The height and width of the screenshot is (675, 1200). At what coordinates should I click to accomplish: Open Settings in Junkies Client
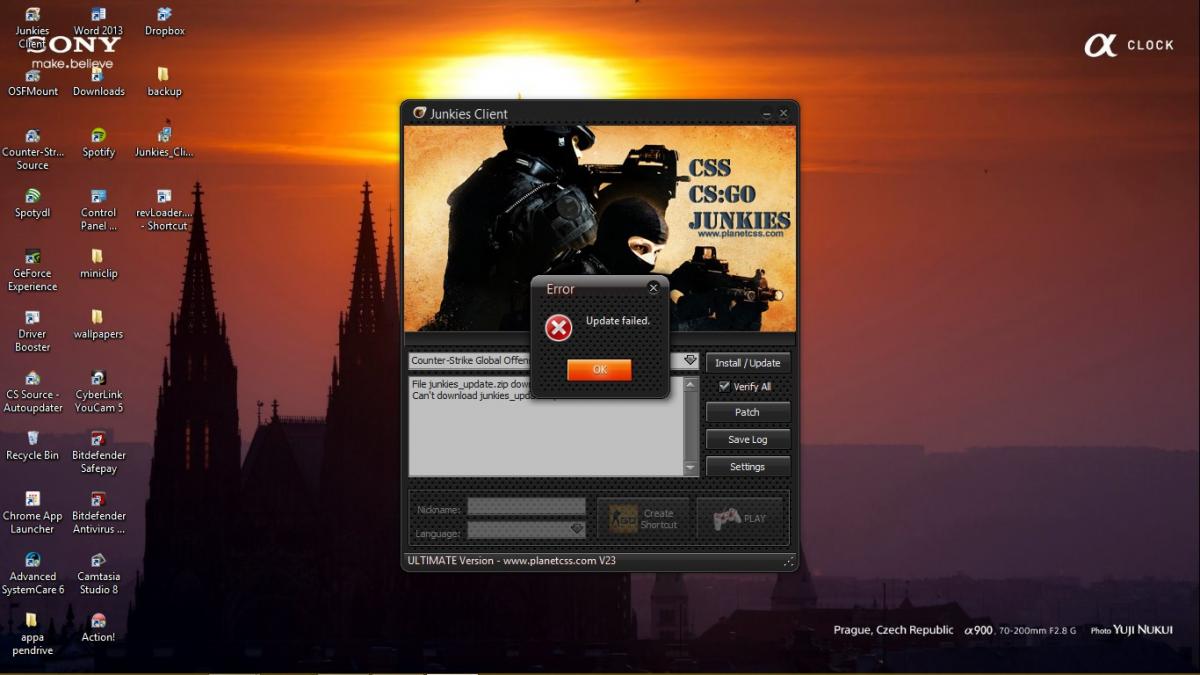point(748,467)
